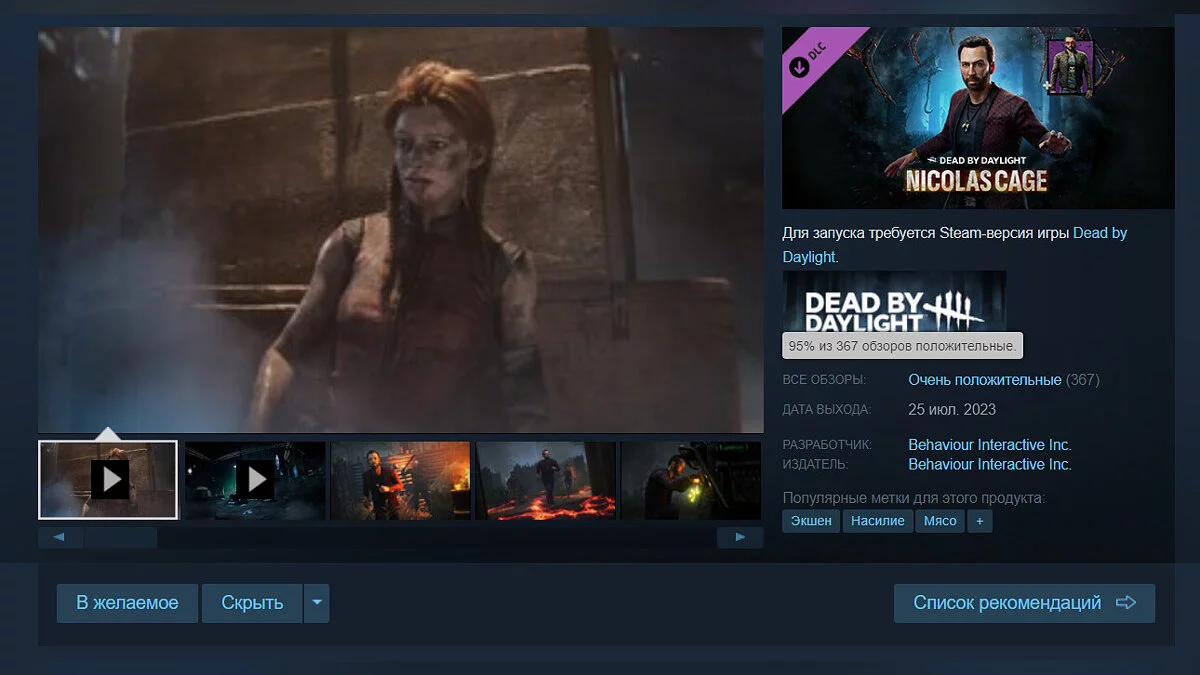The height and width of the screenshot is (675, 1200).
Task: Select screenshot with man near fire
Action: click(400, 480)
